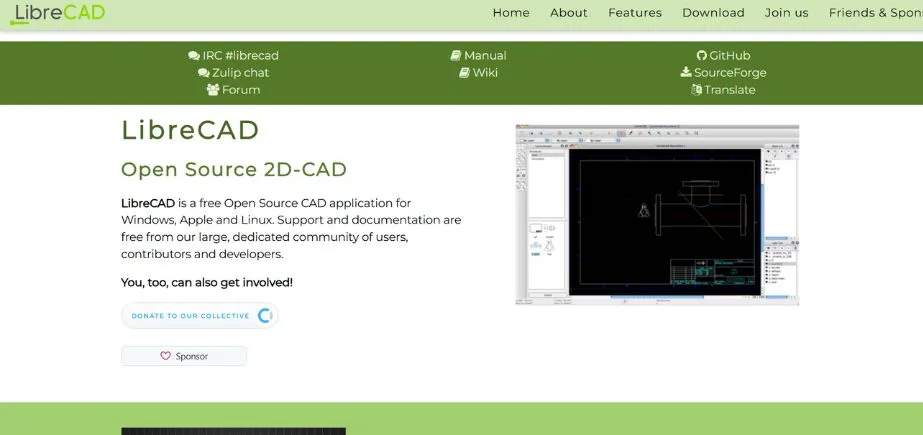Open the Download page
The image size is (923, 435).
[713, 13]
